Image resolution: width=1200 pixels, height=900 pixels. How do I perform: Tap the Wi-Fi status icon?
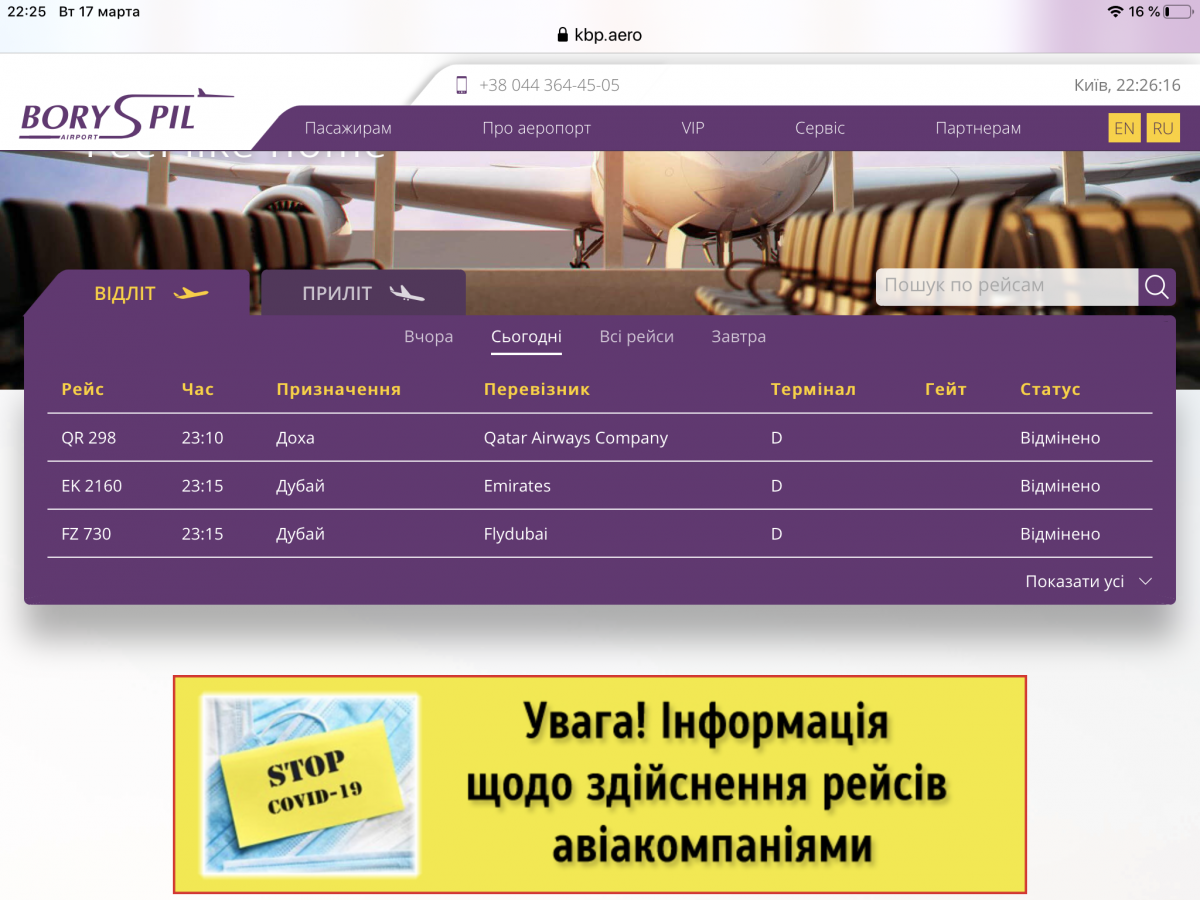pyautogui.click(x=1115, y=12)
